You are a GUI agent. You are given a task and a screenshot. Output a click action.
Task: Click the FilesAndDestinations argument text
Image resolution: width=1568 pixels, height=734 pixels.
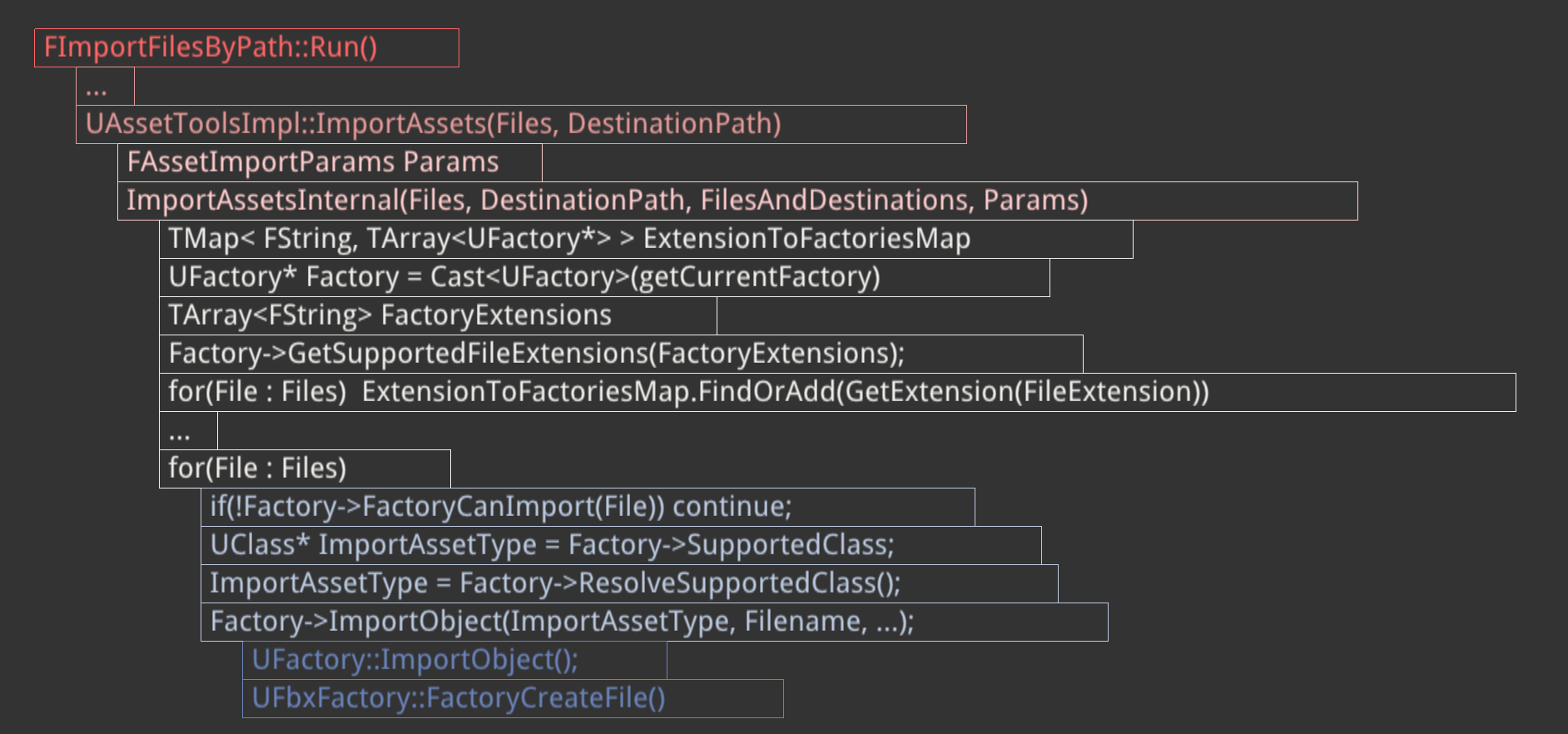click(x=835, y=201)
